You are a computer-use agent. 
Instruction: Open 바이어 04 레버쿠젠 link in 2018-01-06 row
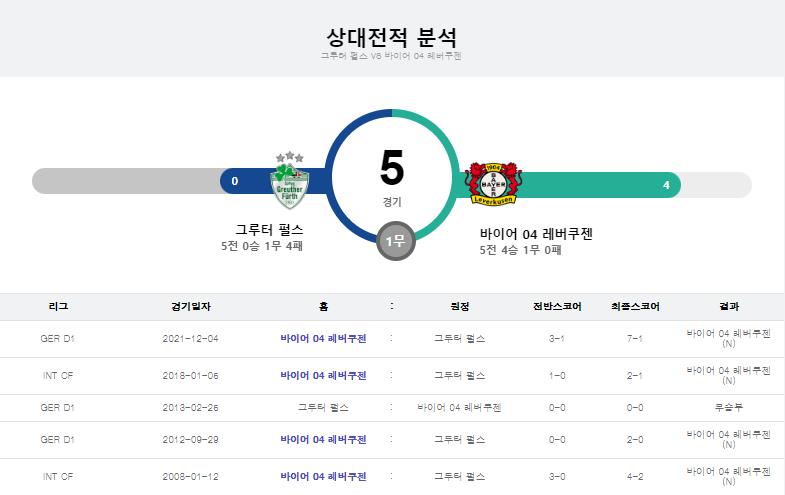[323, 376]
